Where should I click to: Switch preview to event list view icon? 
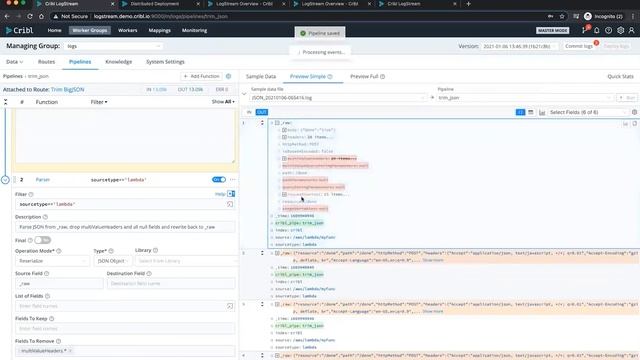pyautogui.click(x=520, y=112)
